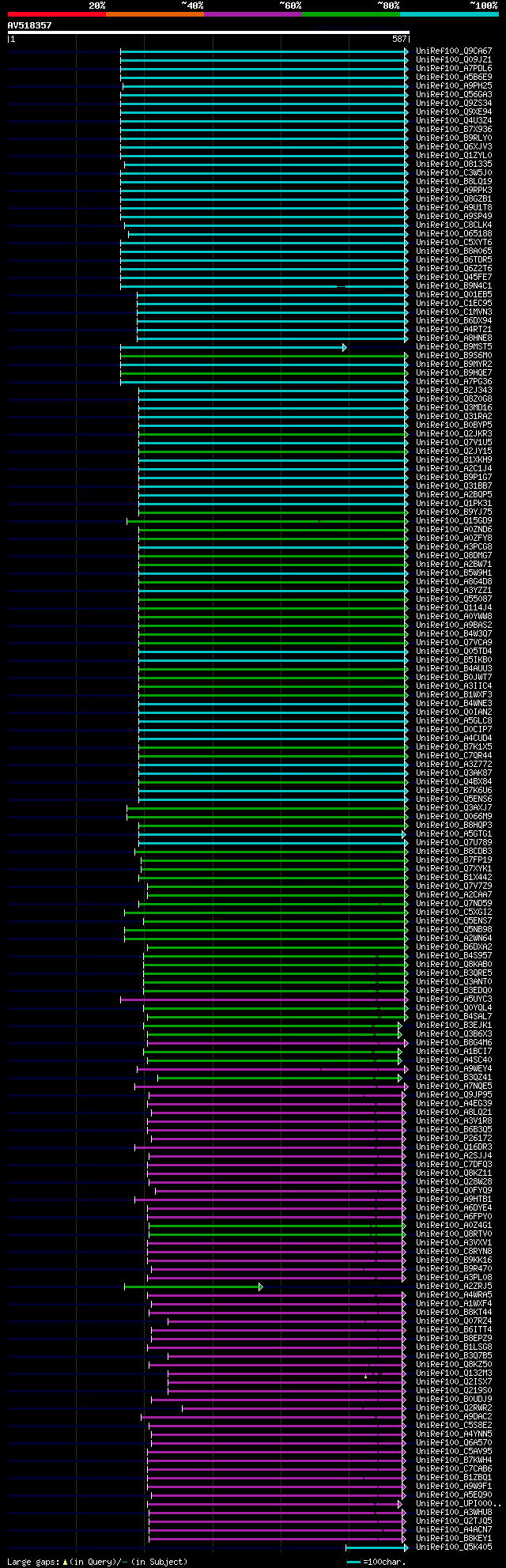Open hit UniRef100_A7PDL6
The height and width of the screenshot is (1568, 506).
[x=454, y=68]
